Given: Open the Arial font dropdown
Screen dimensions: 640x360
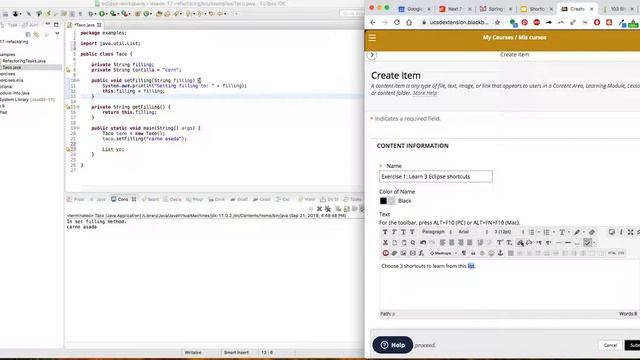Looking at the screenshot, I should pos(473,232).
